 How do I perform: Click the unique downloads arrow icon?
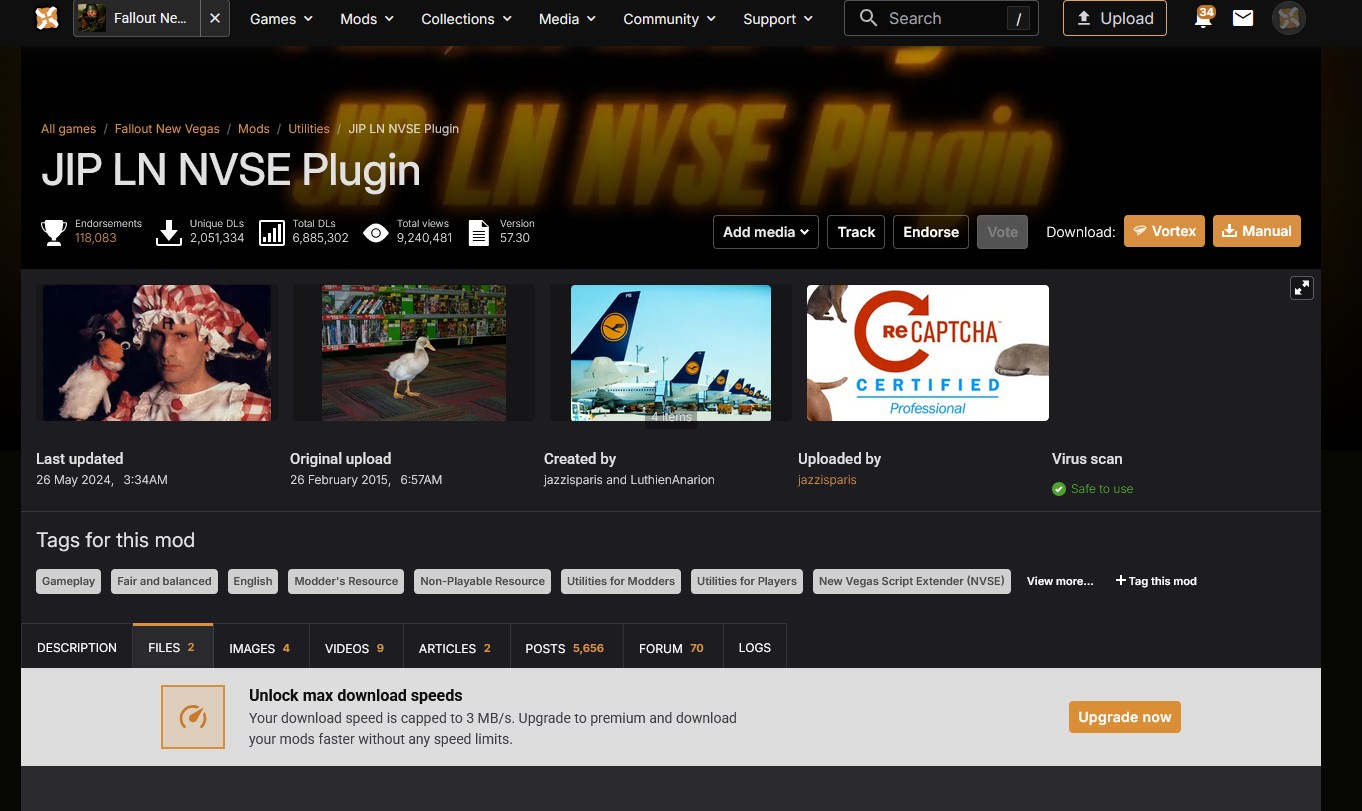170,232
